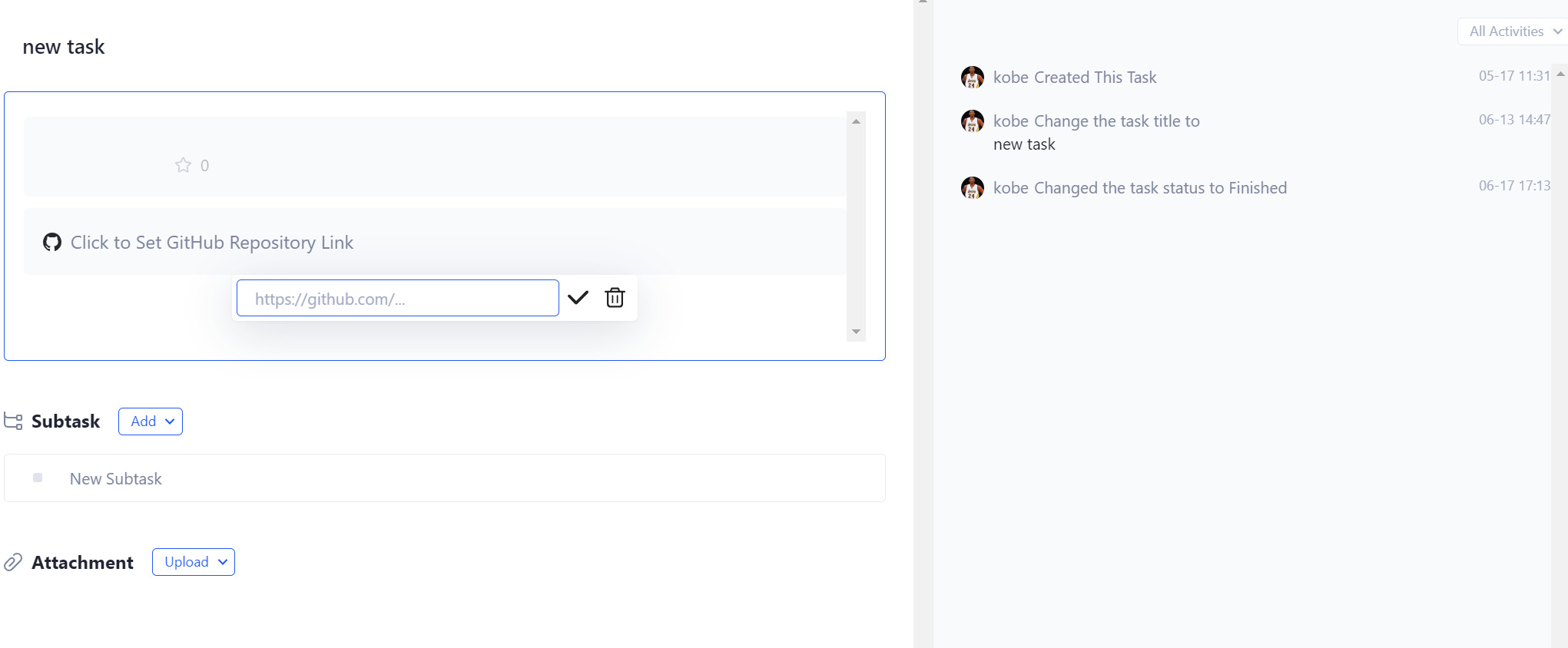The width and height of the screenshot is (1568, 648).
Task: Click kobe's avatar beside Changed the task status
Action: pyautogui.click(x=973, y=188)
